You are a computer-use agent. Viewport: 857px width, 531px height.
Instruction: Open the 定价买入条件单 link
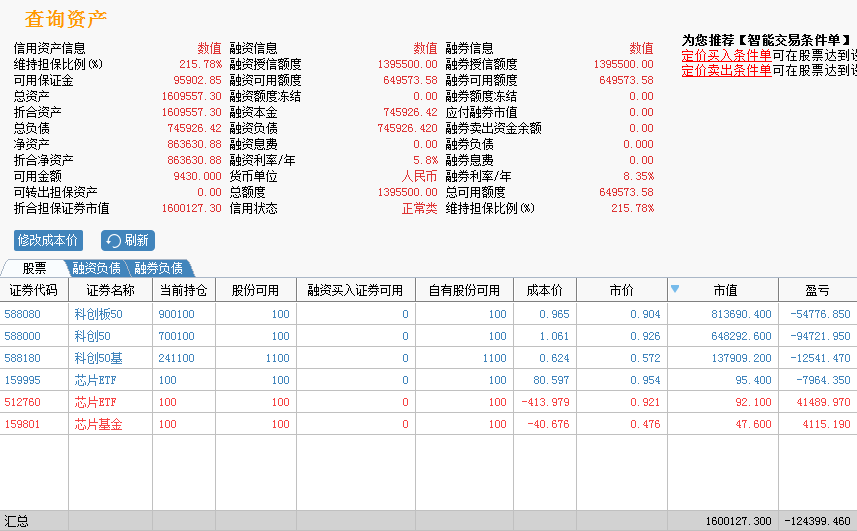click(x=726, y=55)
